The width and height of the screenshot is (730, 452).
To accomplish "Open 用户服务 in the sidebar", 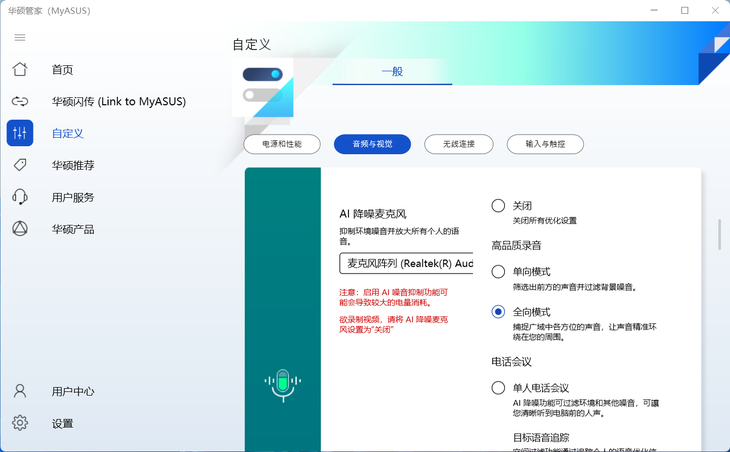I will click(73, 197).
